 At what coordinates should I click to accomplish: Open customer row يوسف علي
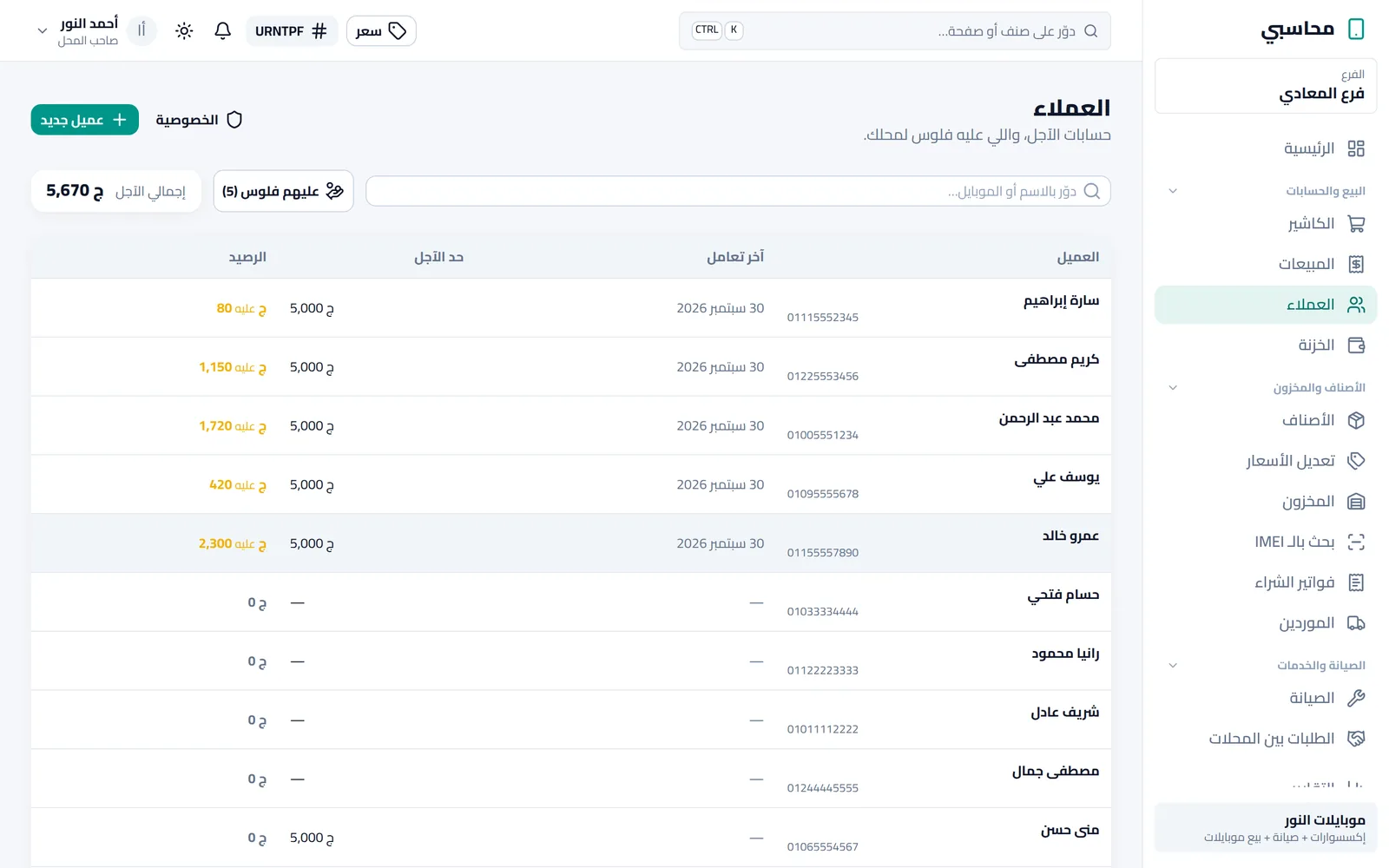[571, 484]
